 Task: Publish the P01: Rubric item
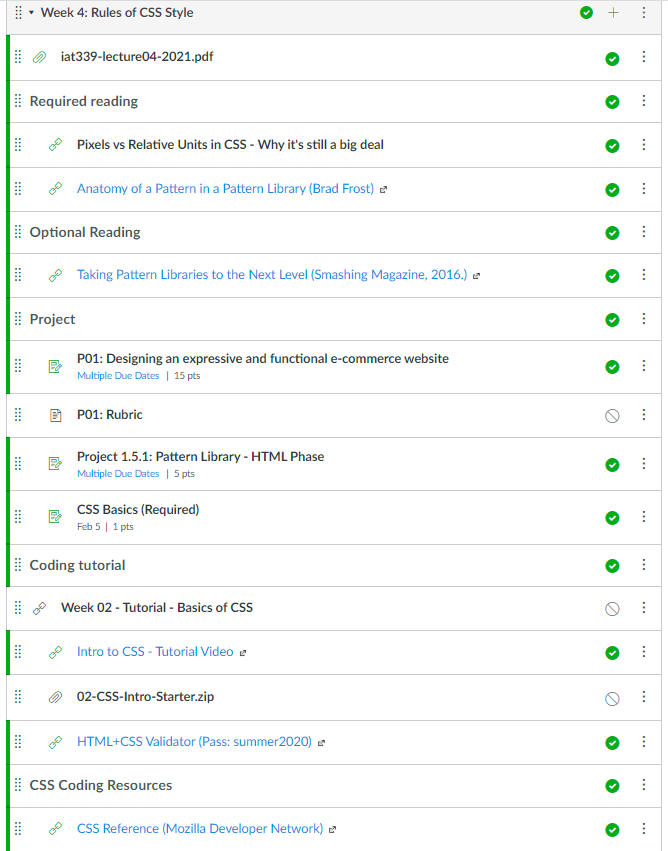tap(613, 414)
